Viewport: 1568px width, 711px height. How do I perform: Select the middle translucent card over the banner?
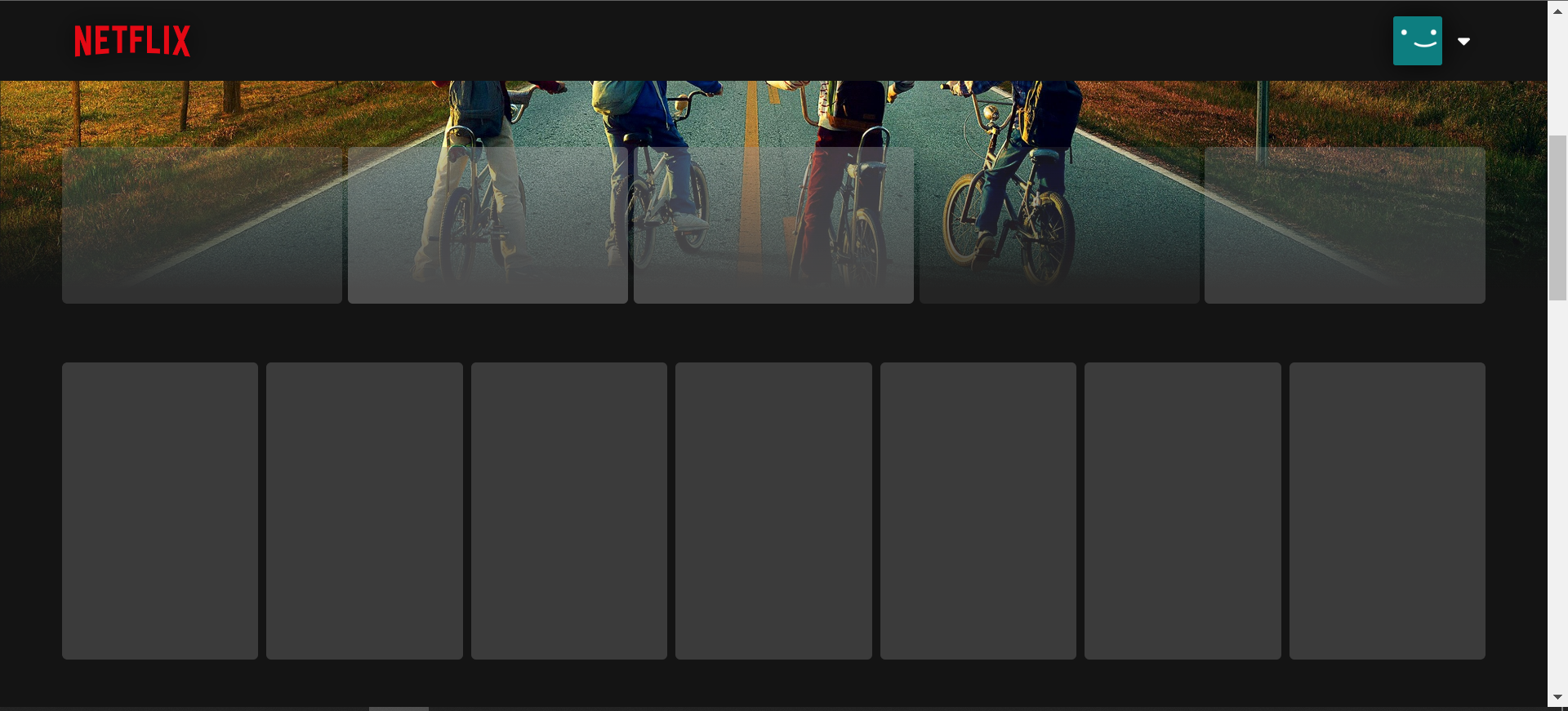[773, 225]
